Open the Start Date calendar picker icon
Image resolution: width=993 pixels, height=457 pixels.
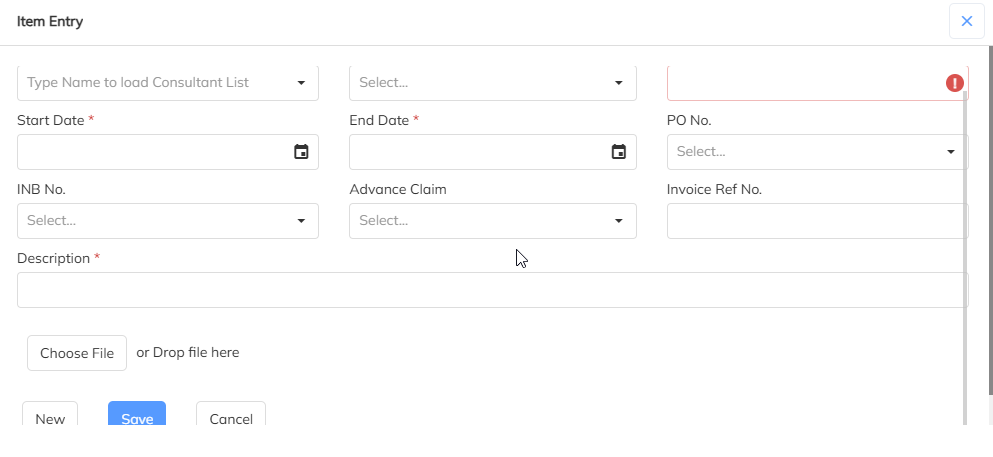[x=301, y=152]
